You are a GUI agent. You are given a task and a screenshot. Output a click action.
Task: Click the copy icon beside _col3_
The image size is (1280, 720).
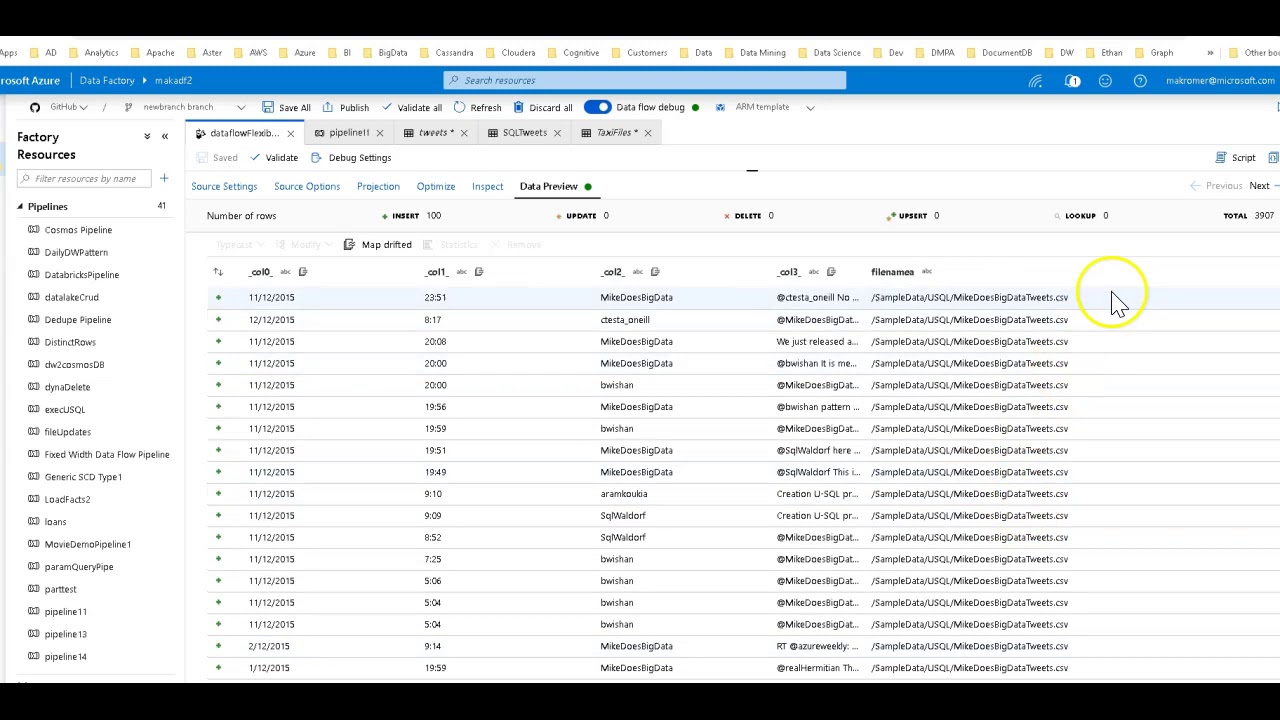831,272
